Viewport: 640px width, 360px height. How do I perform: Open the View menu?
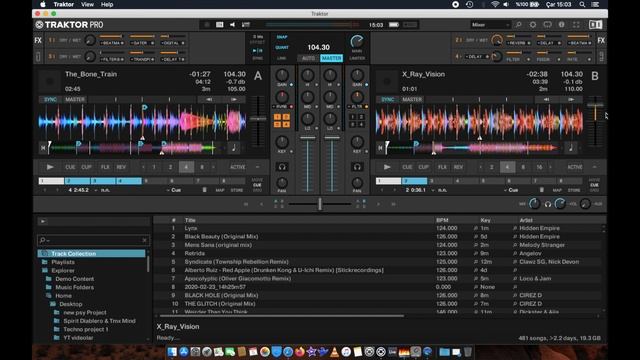tap(87, 4)
